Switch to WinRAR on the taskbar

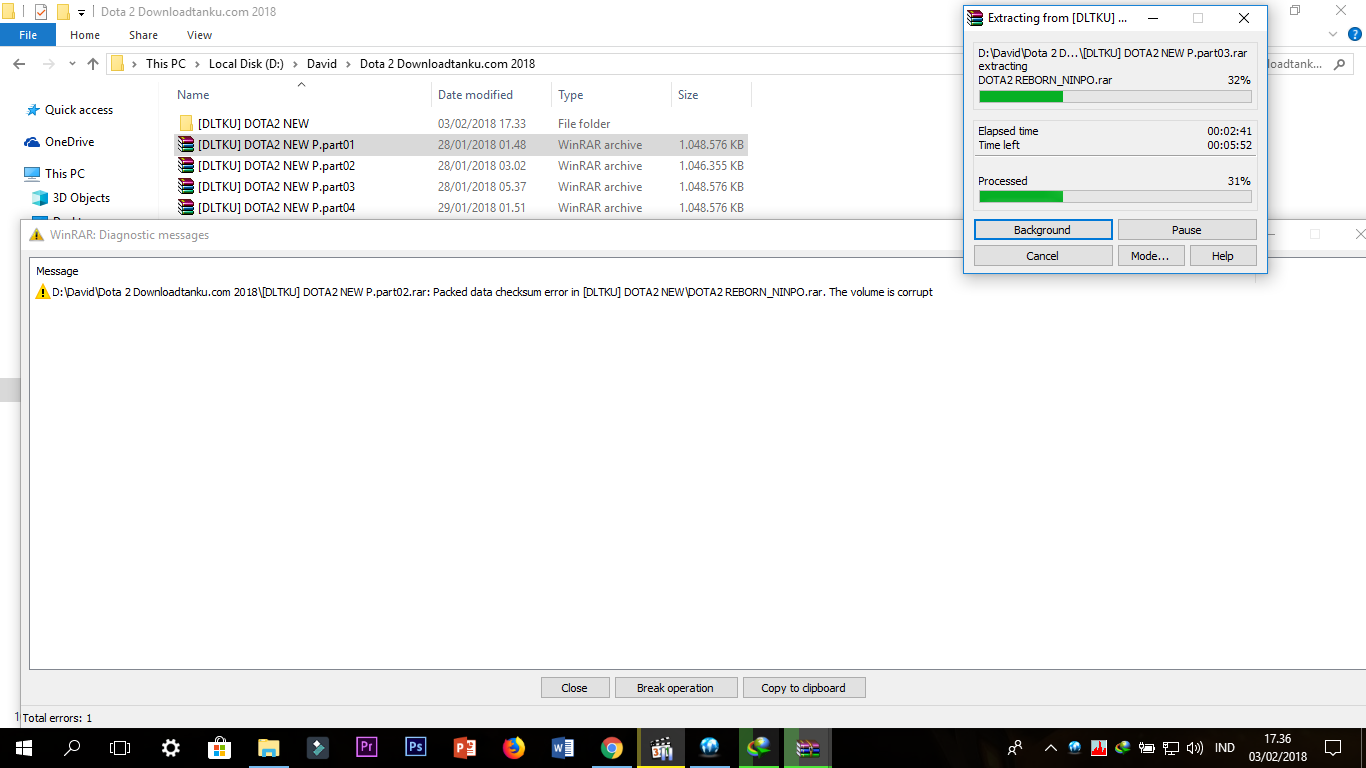click(808, 748)
